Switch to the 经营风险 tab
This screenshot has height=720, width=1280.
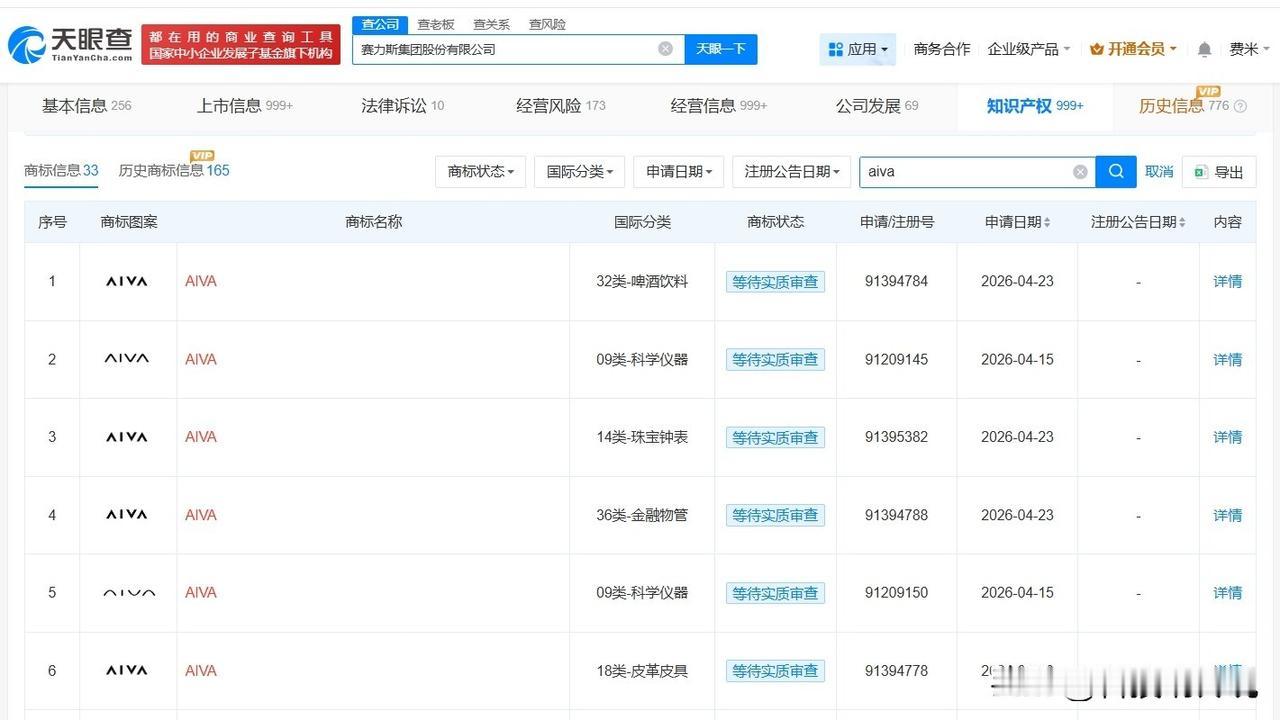561,106
